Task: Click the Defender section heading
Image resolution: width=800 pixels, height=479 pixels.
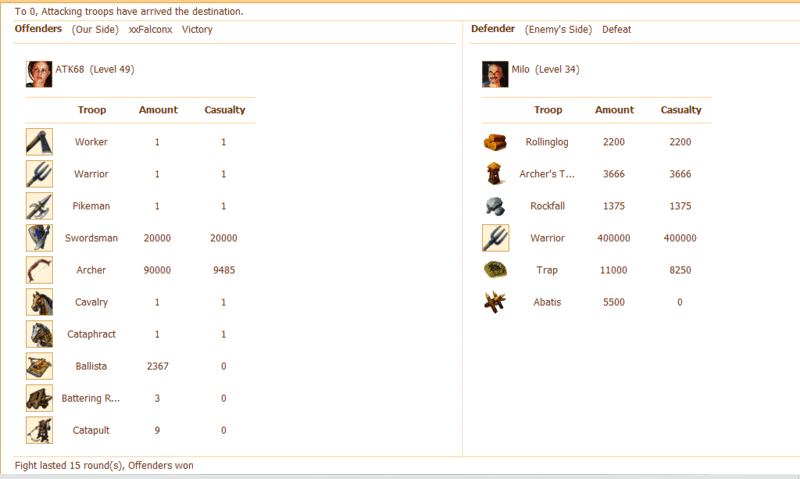Action: tap(493, 29)
